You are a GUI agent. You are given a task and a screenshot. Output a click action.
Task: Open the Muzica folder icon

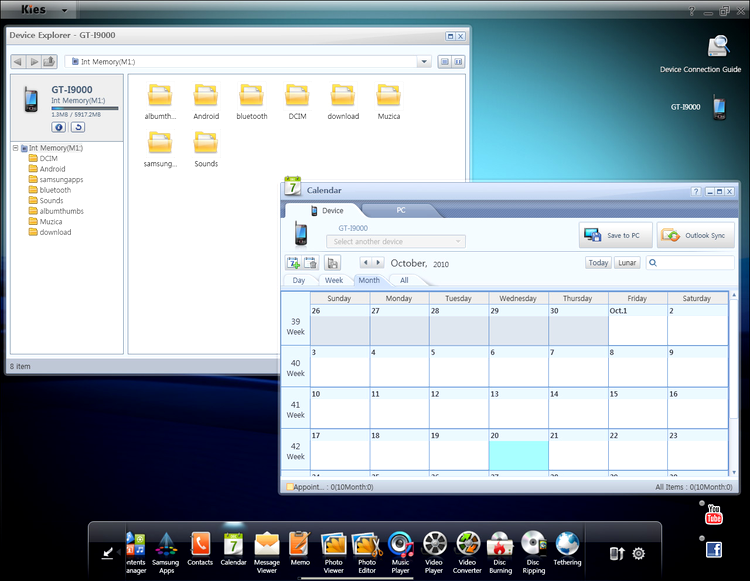pyautogui.click(x=389, y=102)
